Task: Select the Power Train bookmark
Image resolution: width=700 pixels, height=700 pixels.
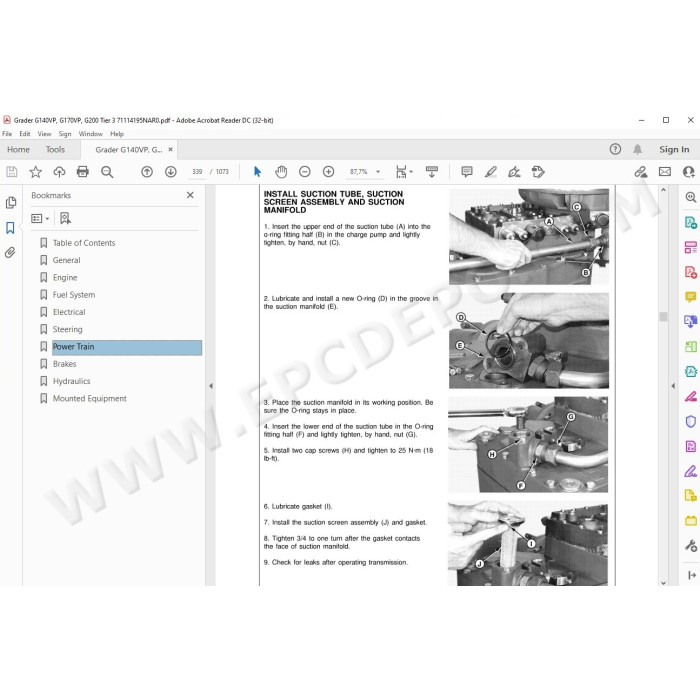Action: pyautogui.click(x=127, y=347)
